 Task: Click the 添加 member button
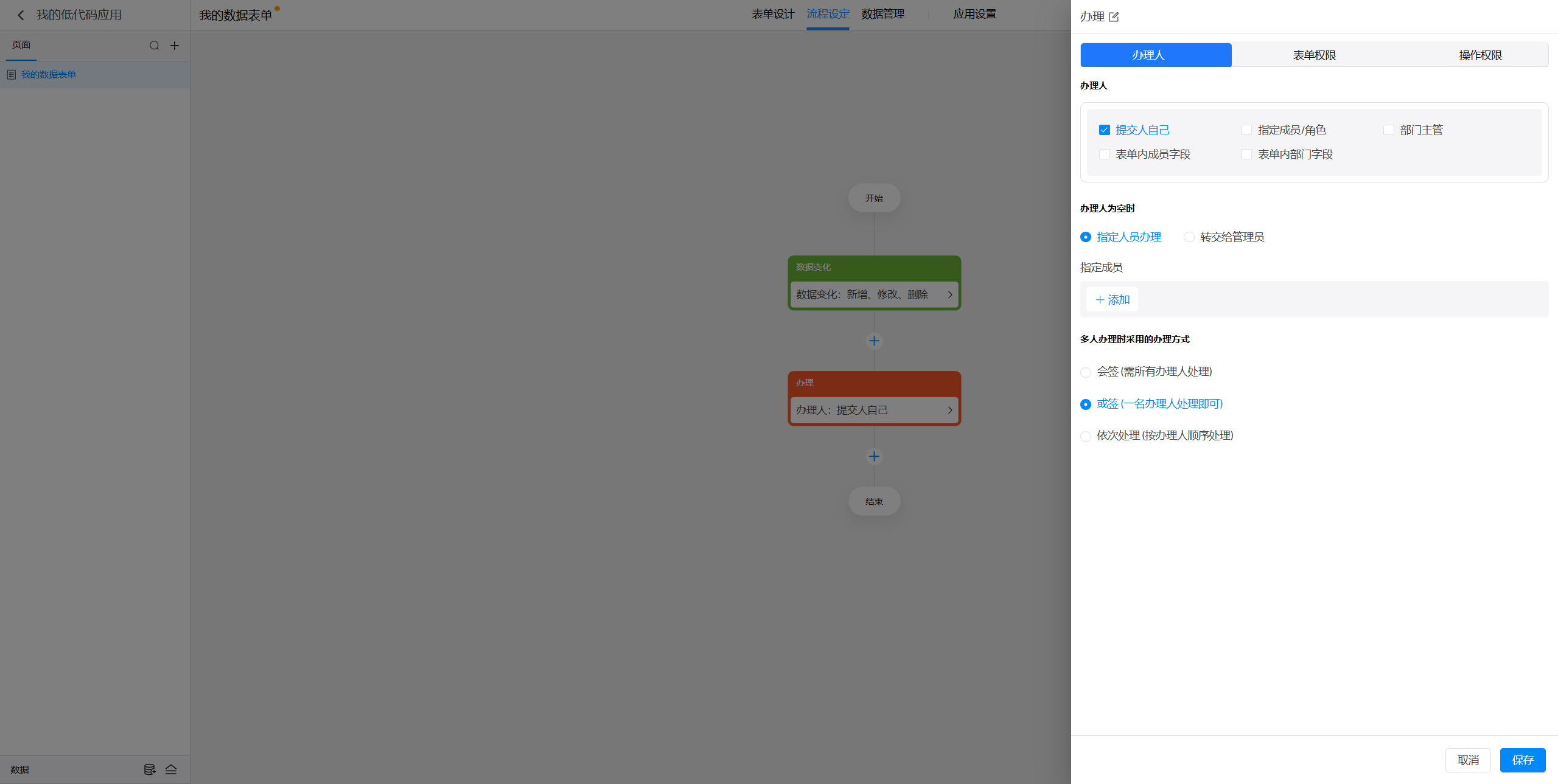(x=1112, y=300)
